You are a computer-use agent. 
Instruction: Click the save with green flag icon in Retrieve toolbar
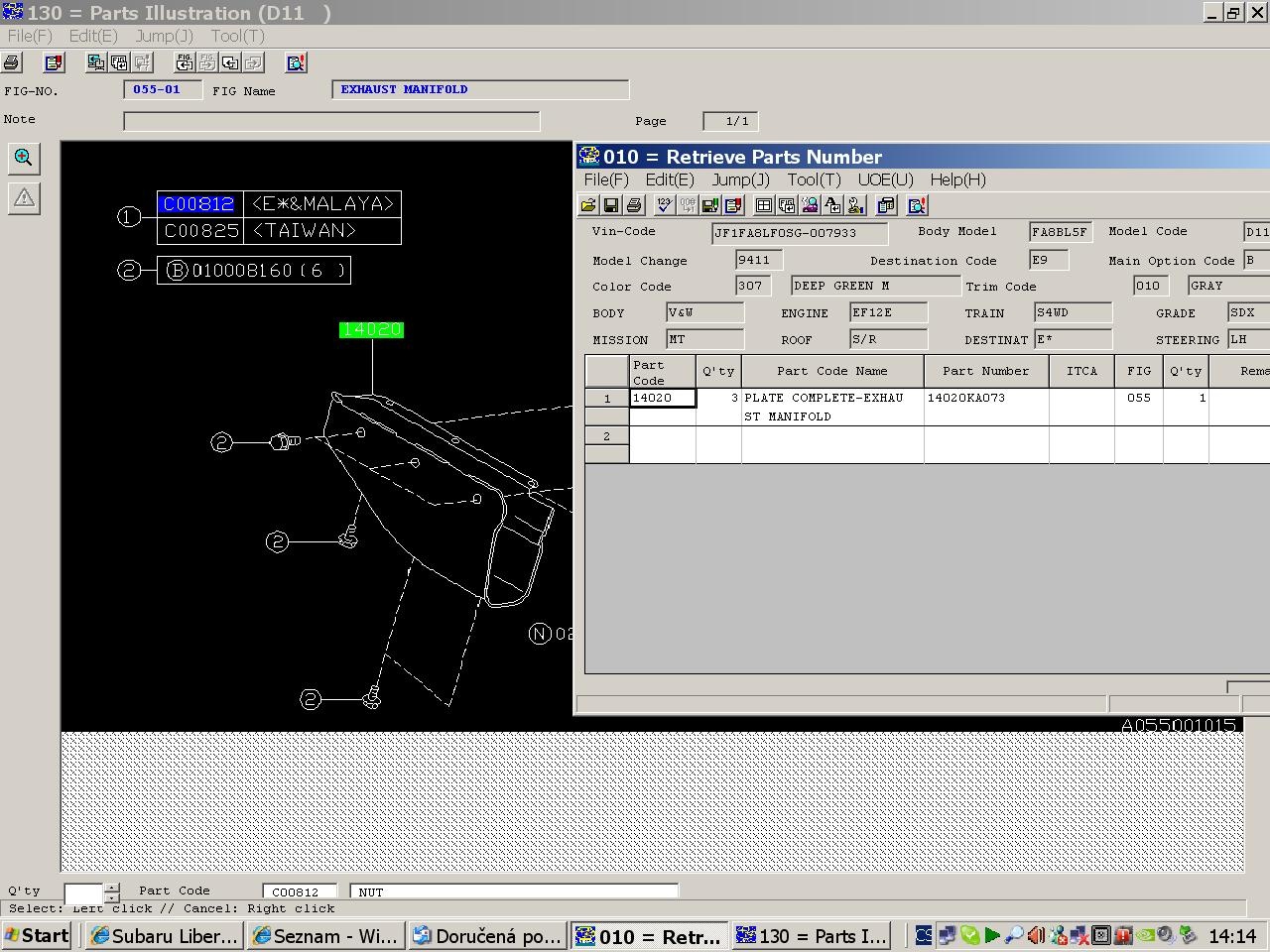710,205
